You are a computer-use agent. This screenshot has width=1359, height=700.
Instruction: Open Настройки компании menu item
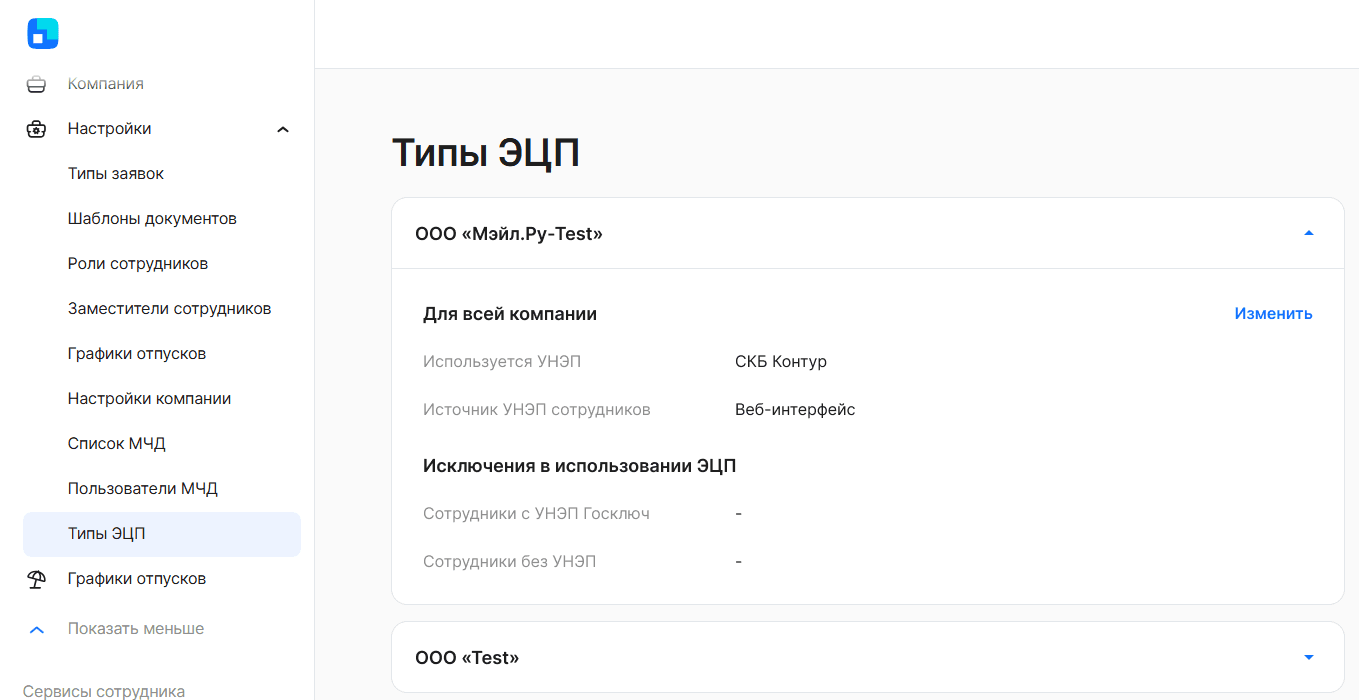(x=150, y=399)
